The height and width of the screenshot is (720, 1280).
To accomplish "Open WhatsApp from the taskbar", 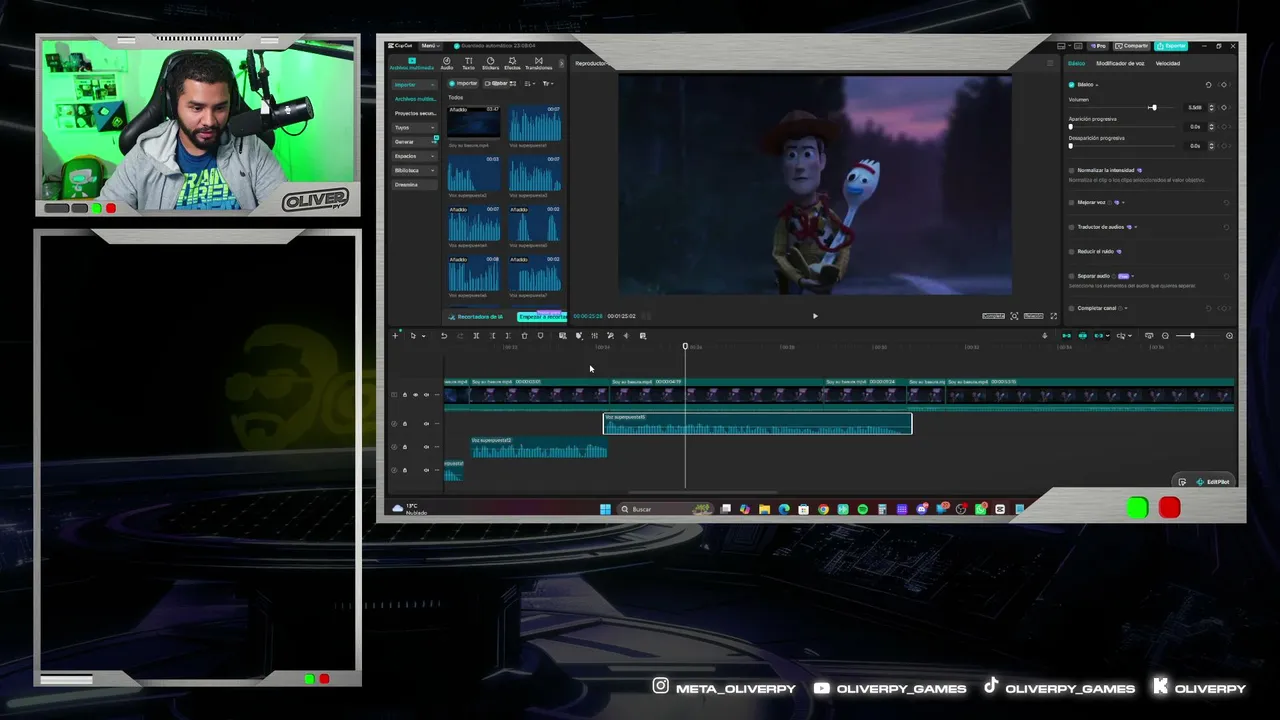I will (x=980, y=509).
